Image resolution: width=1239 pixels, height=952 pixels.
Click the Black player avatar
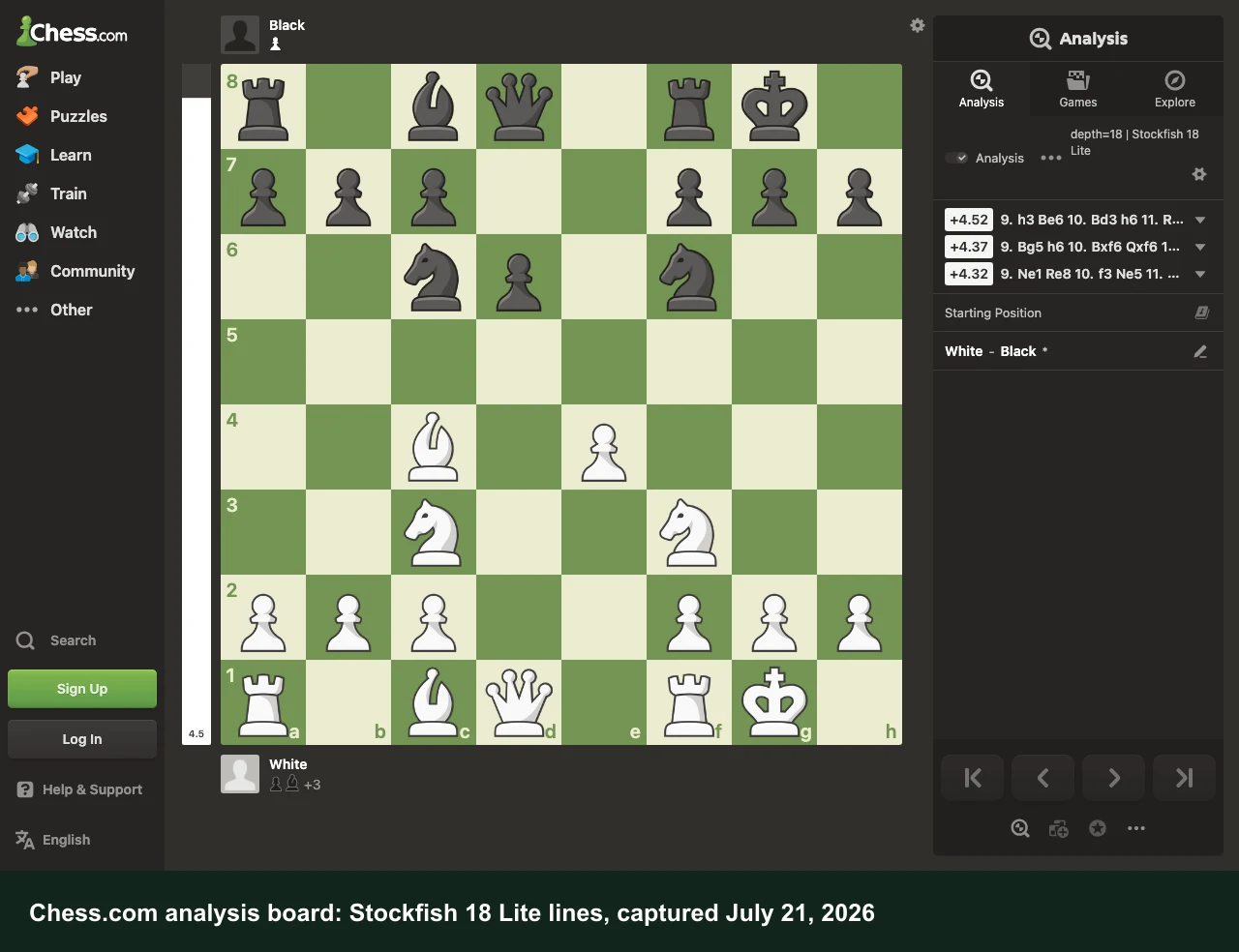click(240, 35)
